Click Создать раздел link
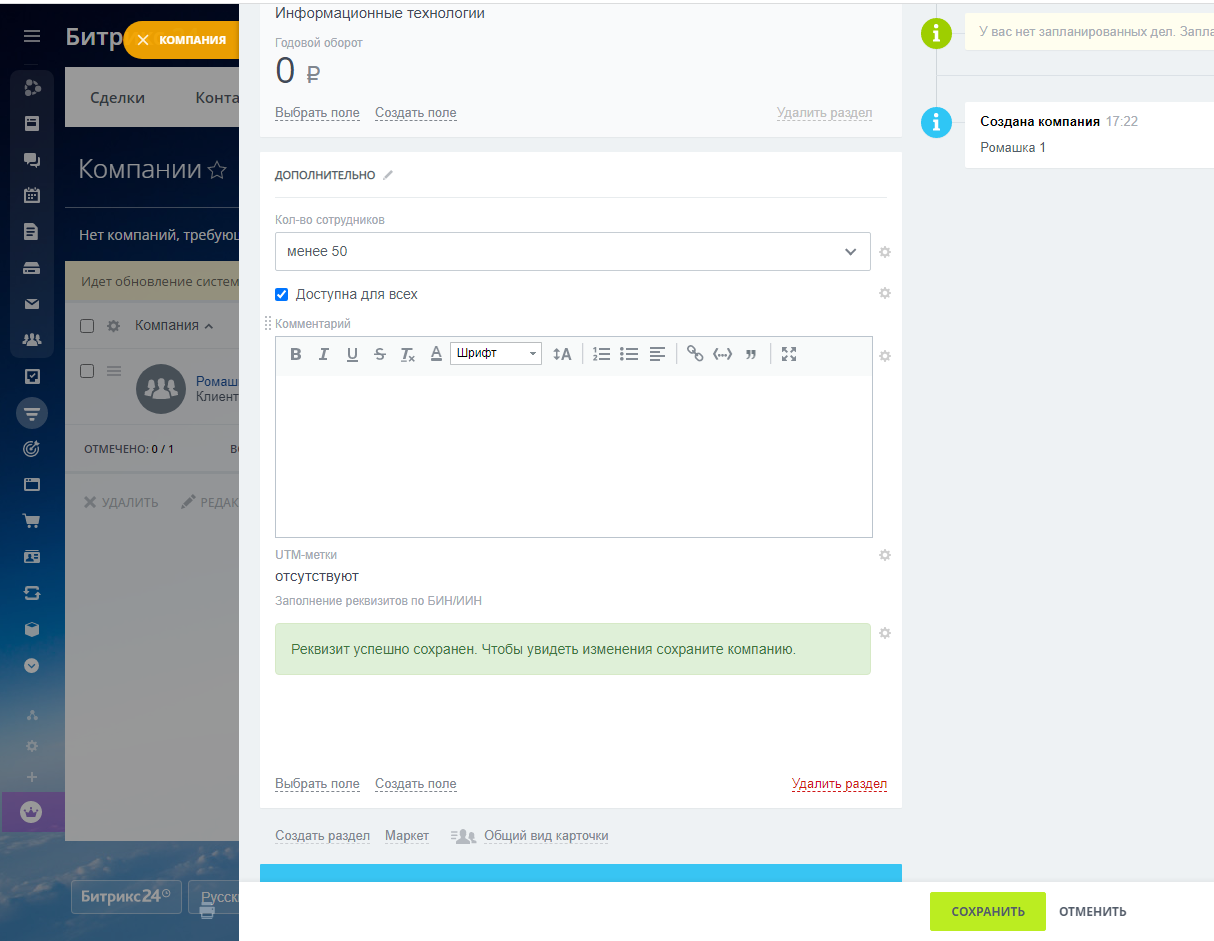The image size is (1214, 941). click(322, 836)
